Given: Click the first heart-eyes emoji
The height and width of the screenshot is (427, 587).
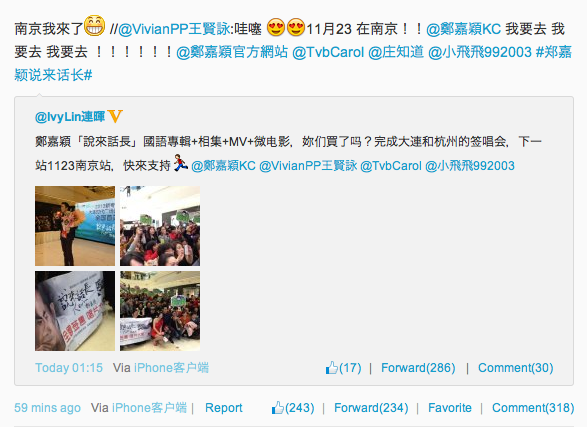Looking at the screenshot, I should click(276, 27).
